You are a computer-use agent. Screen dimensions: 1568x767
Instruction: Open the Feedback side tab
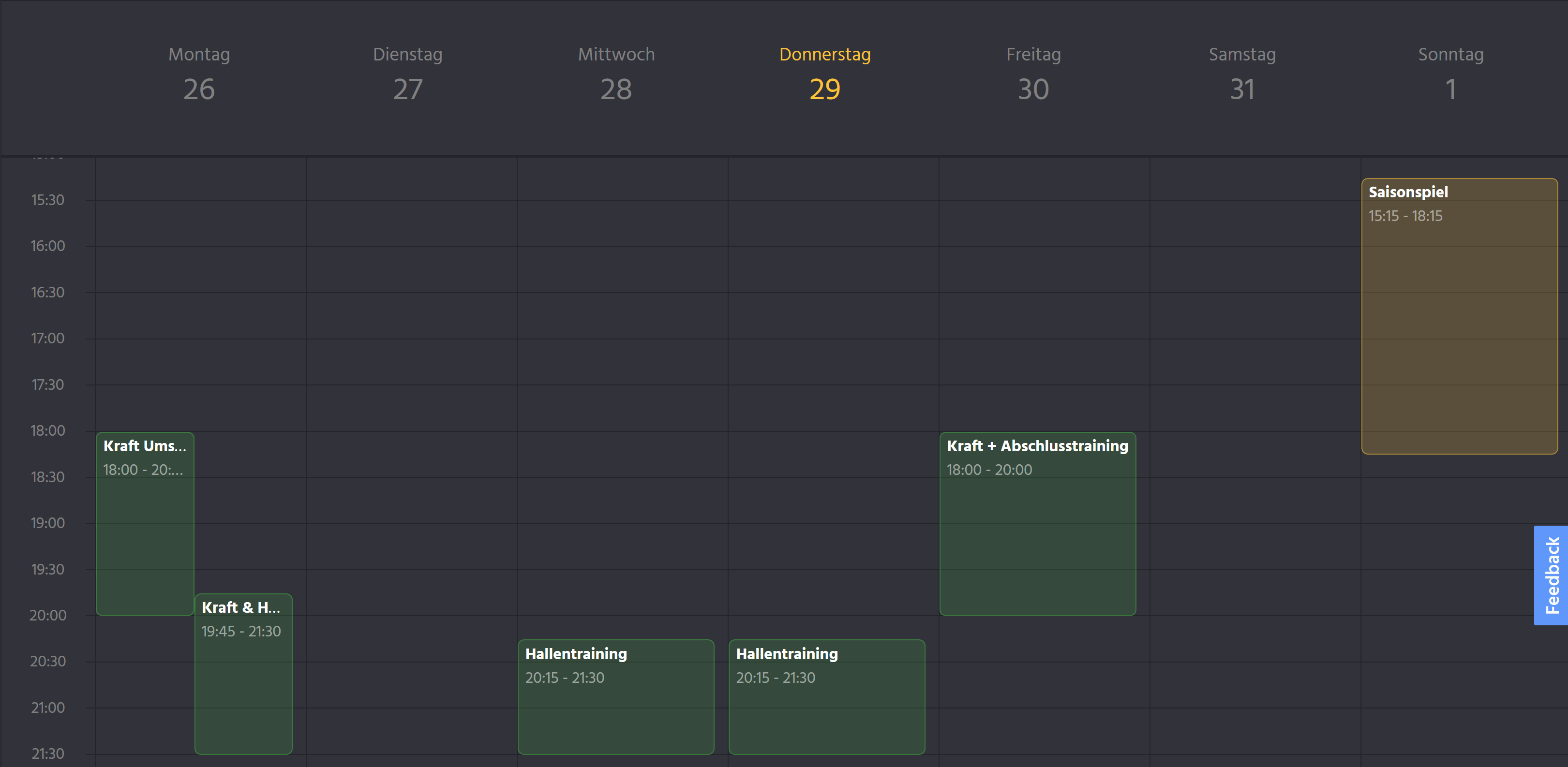pos(1551,575)
